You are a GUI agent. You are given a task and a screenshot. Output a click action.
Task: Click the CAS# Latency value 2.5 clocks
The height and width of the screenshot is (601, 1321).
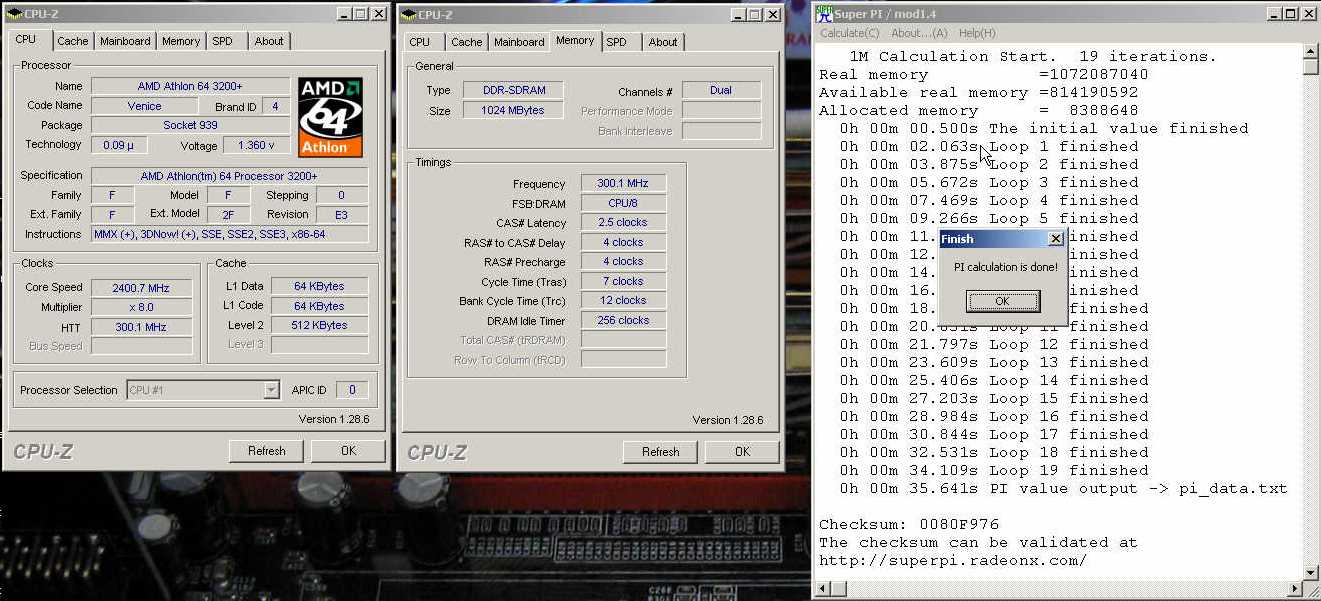(x=623, y=223)
